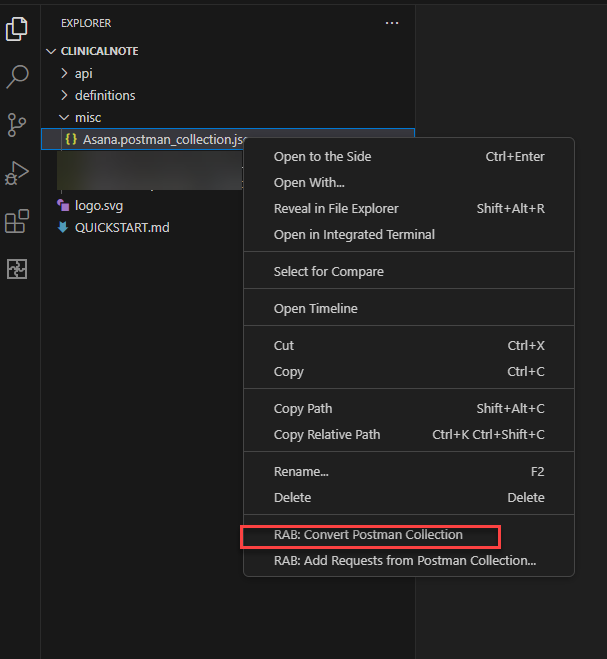Click Rename... in context menu
Screen dimensions: 607x659
(x=301, y=471)
